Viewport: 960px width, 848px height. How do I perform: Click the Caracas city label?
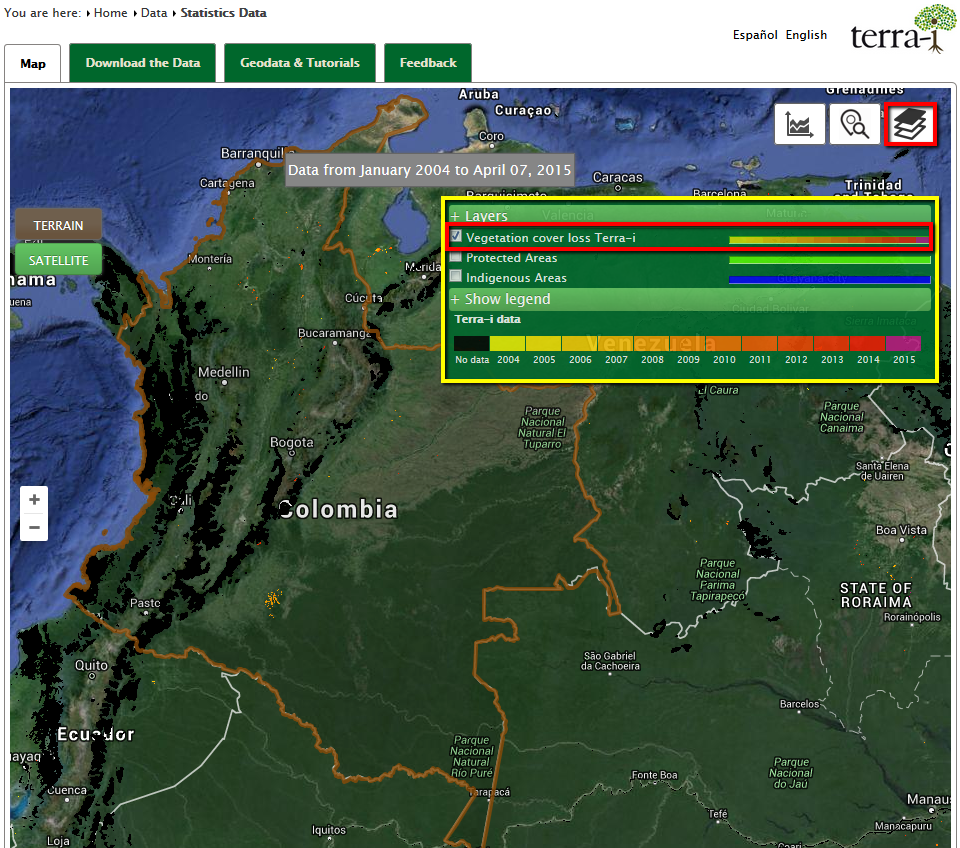618,178
